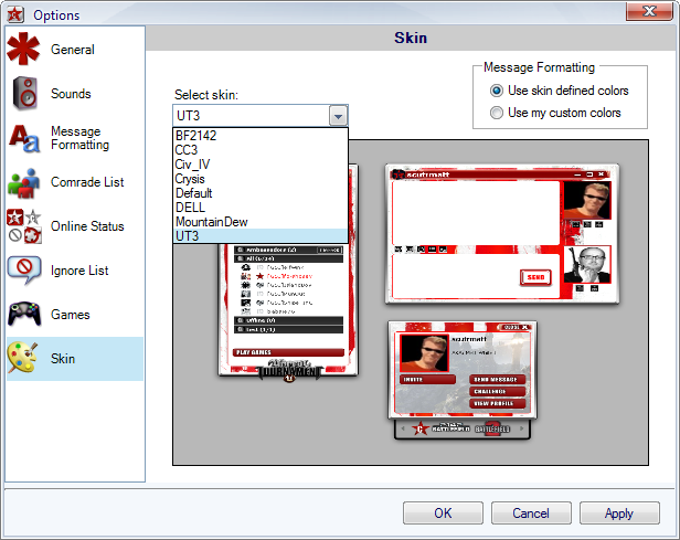Screen dimensions: 680x540
Task: Open the General options page
Action: (72, 49)
